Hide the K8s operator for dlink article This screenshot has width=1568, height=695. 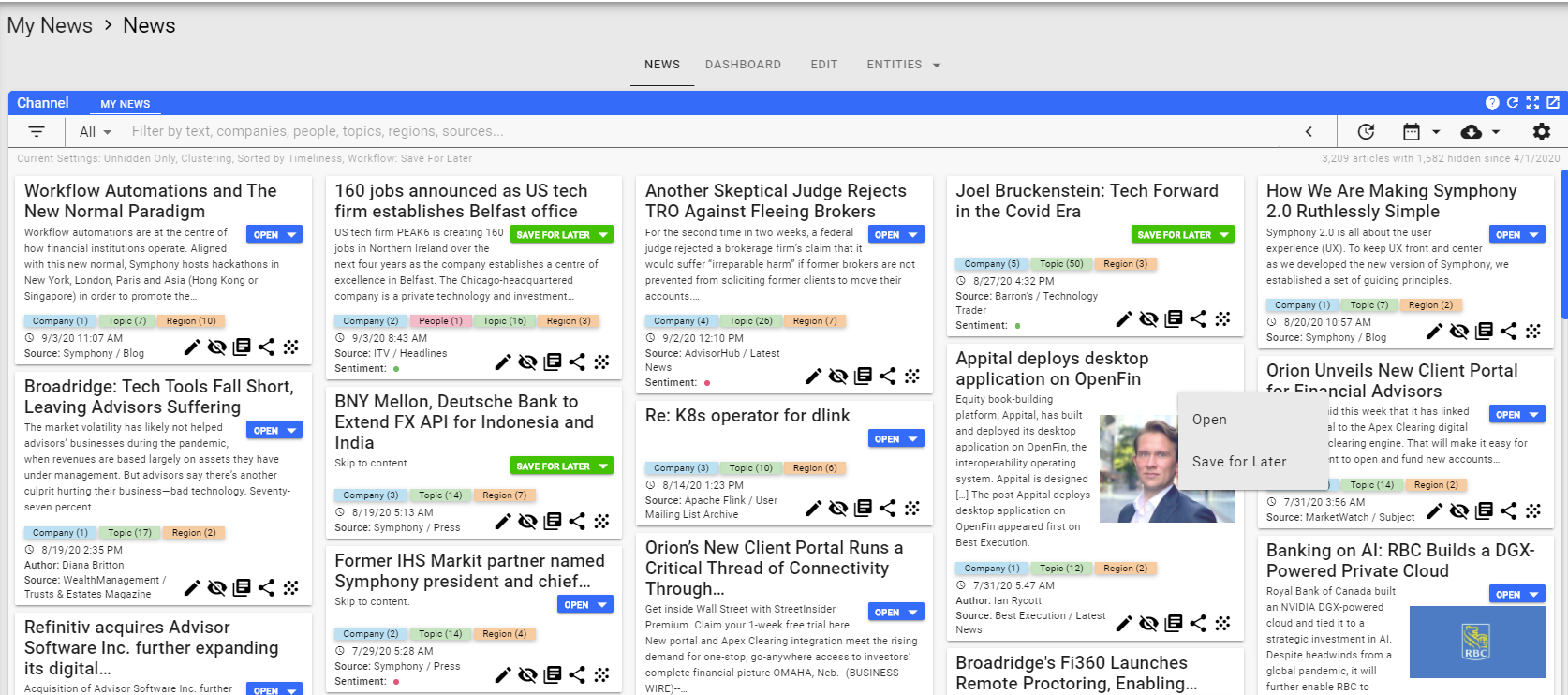(838, 509)
